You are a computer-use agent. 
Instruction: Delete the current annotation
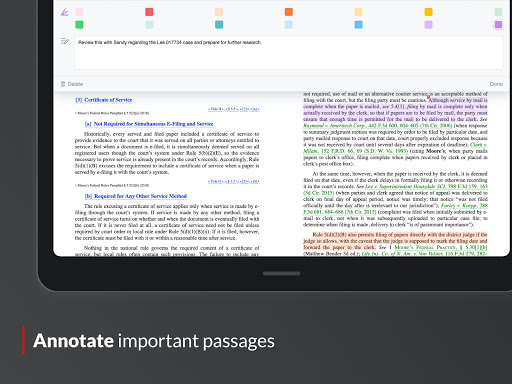coord(72,84)
